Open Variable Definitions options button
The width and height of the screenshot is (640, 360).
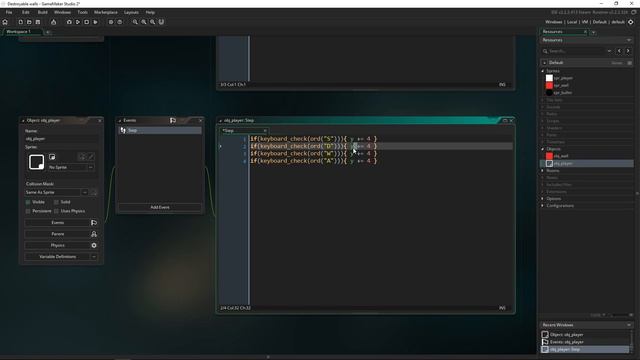click(x=94, y=257)
